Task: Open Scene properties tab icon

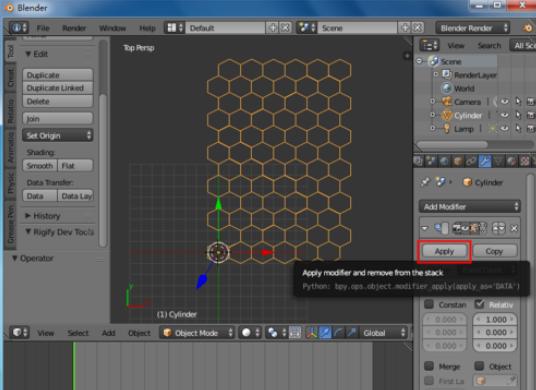Action: (x=431, y=161)
